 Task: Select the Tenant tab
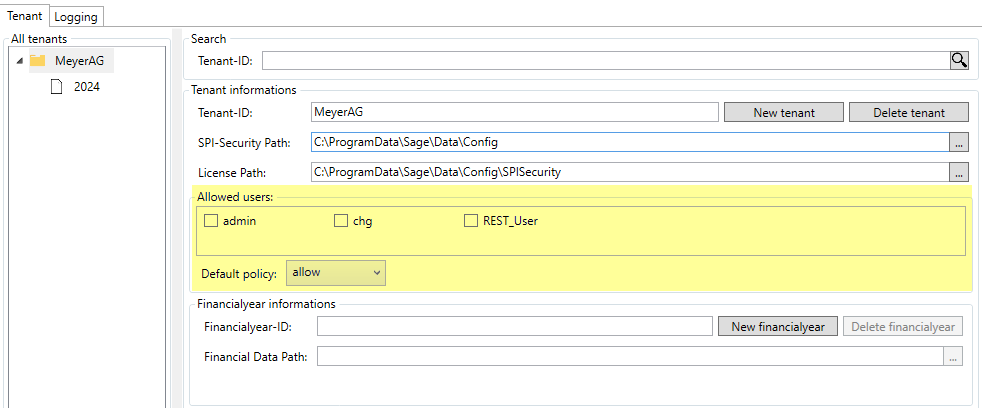[24, 16]
